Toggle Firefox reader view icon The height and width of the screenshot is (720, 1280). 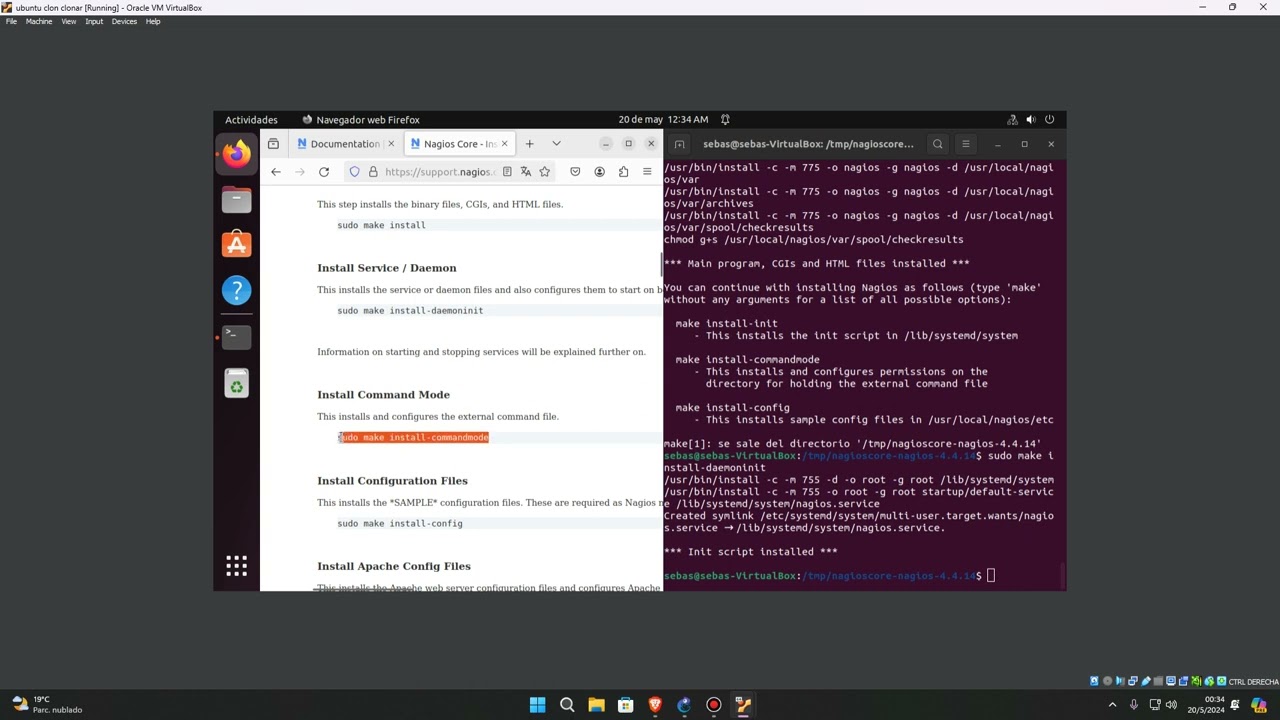pyautogui.click(x=507, y=172)
